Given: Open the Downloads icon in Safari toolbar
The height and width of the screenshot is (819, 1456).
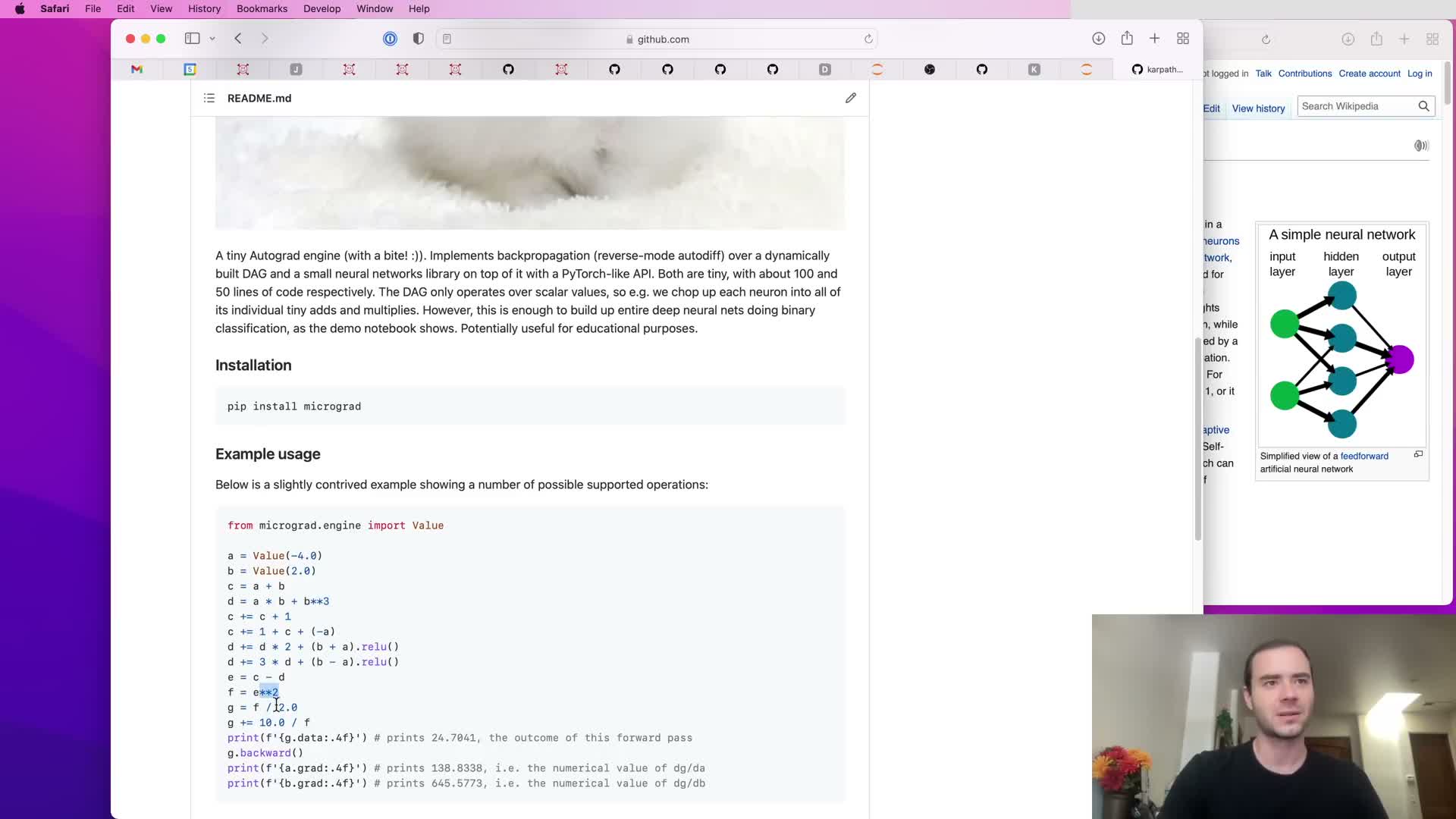Looking at the screenshot, I should pos(1098,39).
